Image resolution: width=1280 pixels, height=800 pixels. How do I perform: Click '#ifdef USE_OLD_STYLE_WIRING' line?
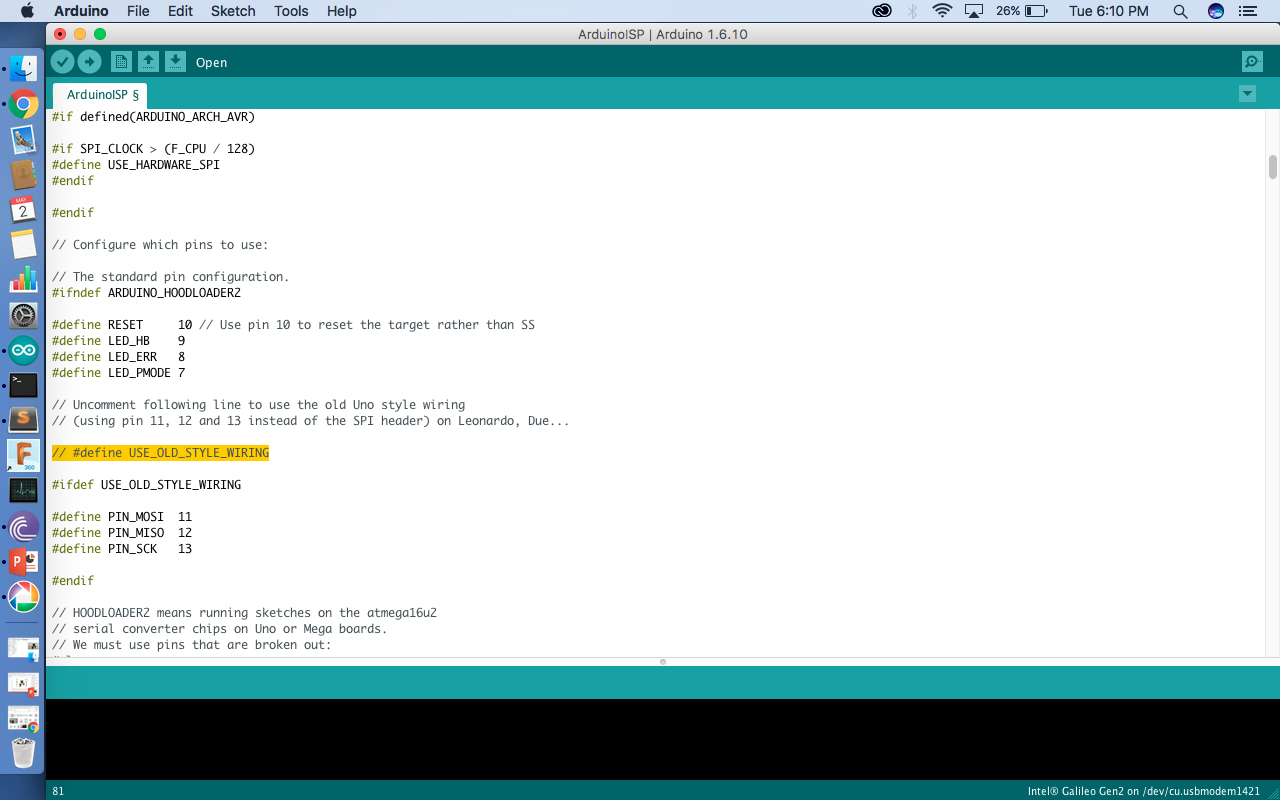(x=146, y=485)
